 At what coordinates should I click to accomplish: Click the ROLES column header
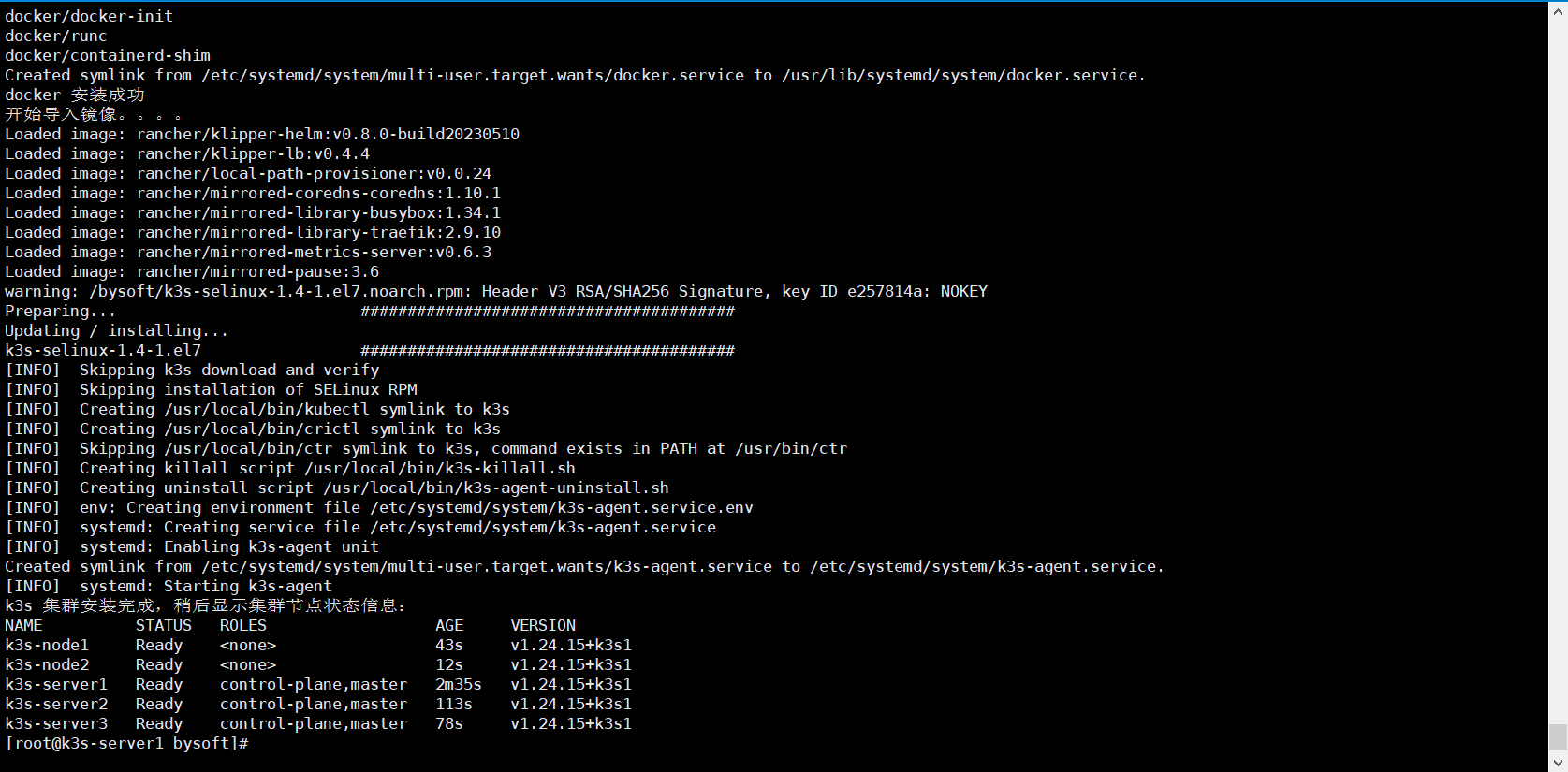(242, 625)
